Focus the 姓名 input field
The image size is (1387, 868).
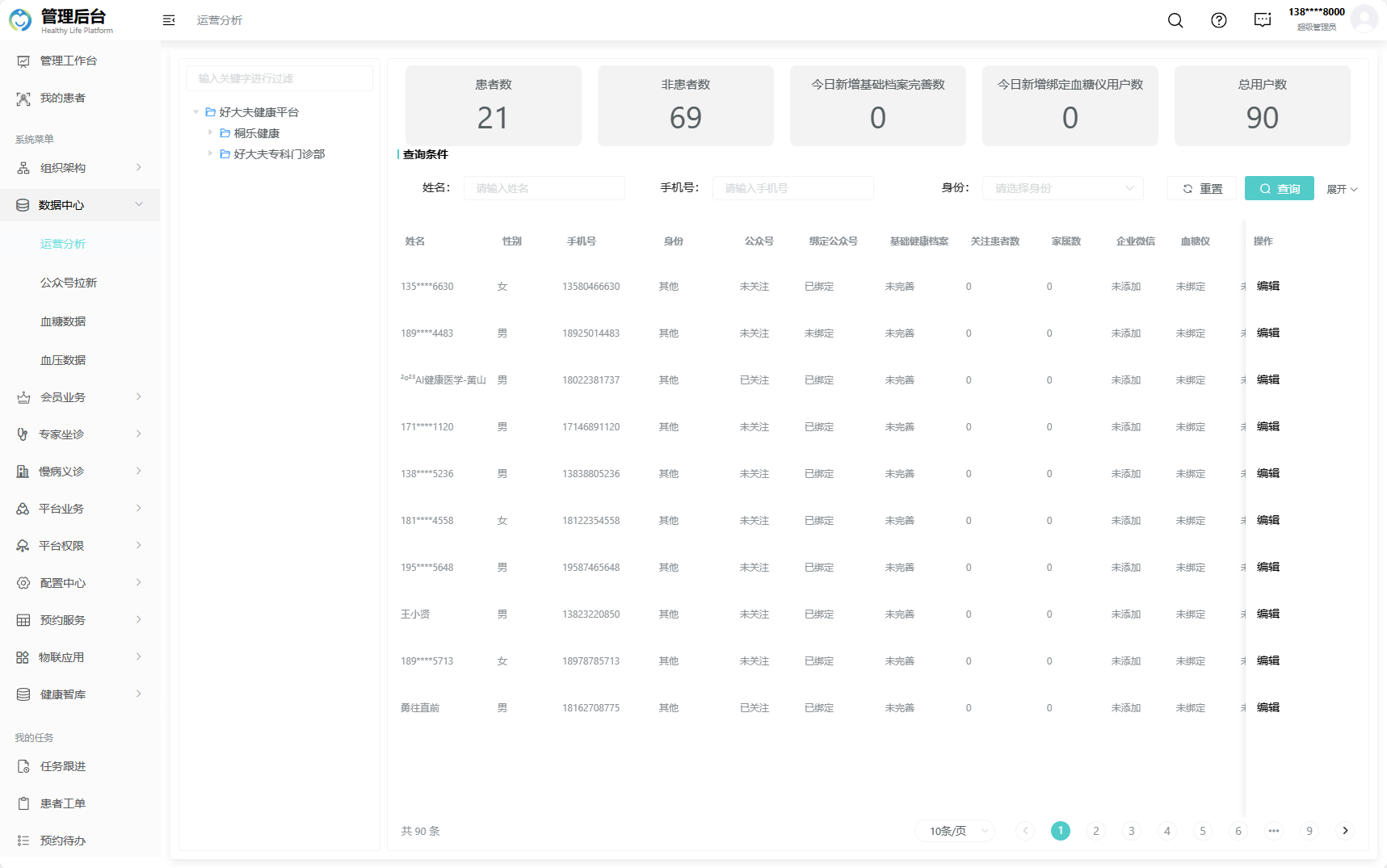544,188
